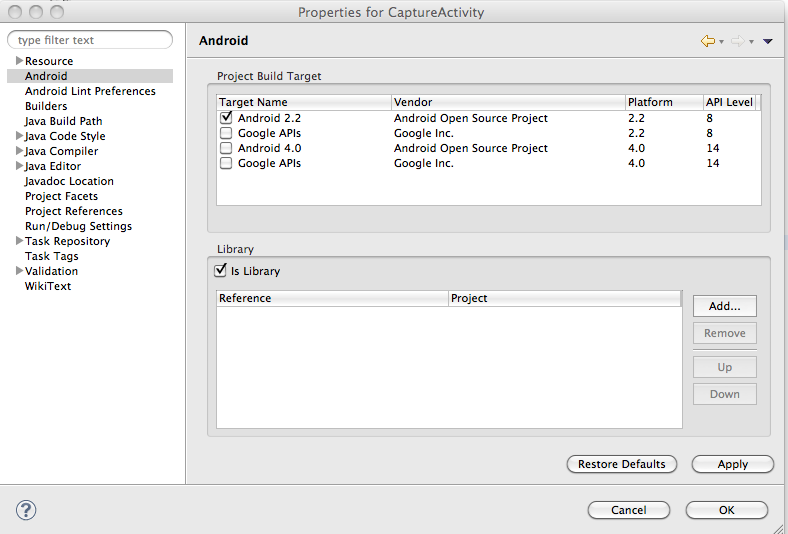Toggle the Is Library checkbox
Viewport: 788px width, 534px height.
click(x=221, y=271)
